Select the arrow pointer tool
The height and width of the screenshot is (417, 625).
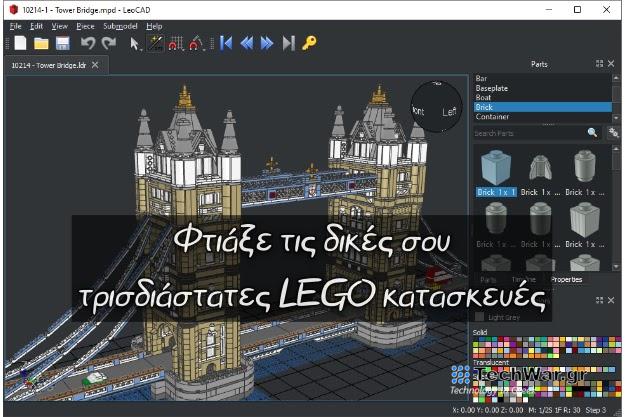click(136, 43)
